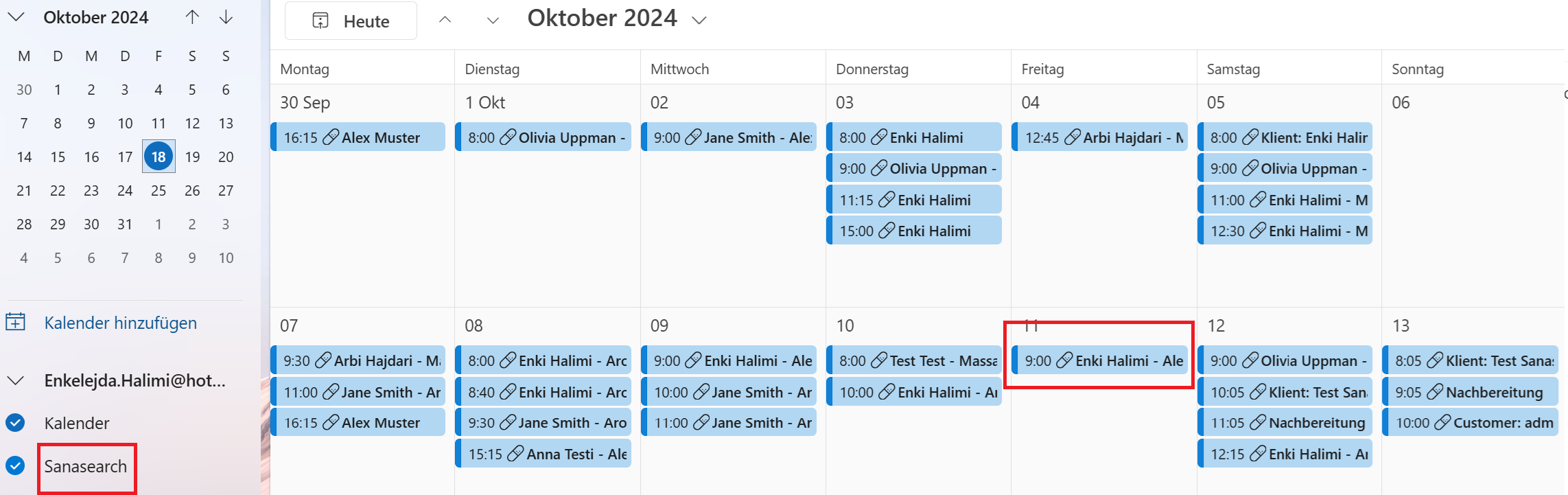Collapse the Enkelejda.Halimi account section

(x=16, y=380)
